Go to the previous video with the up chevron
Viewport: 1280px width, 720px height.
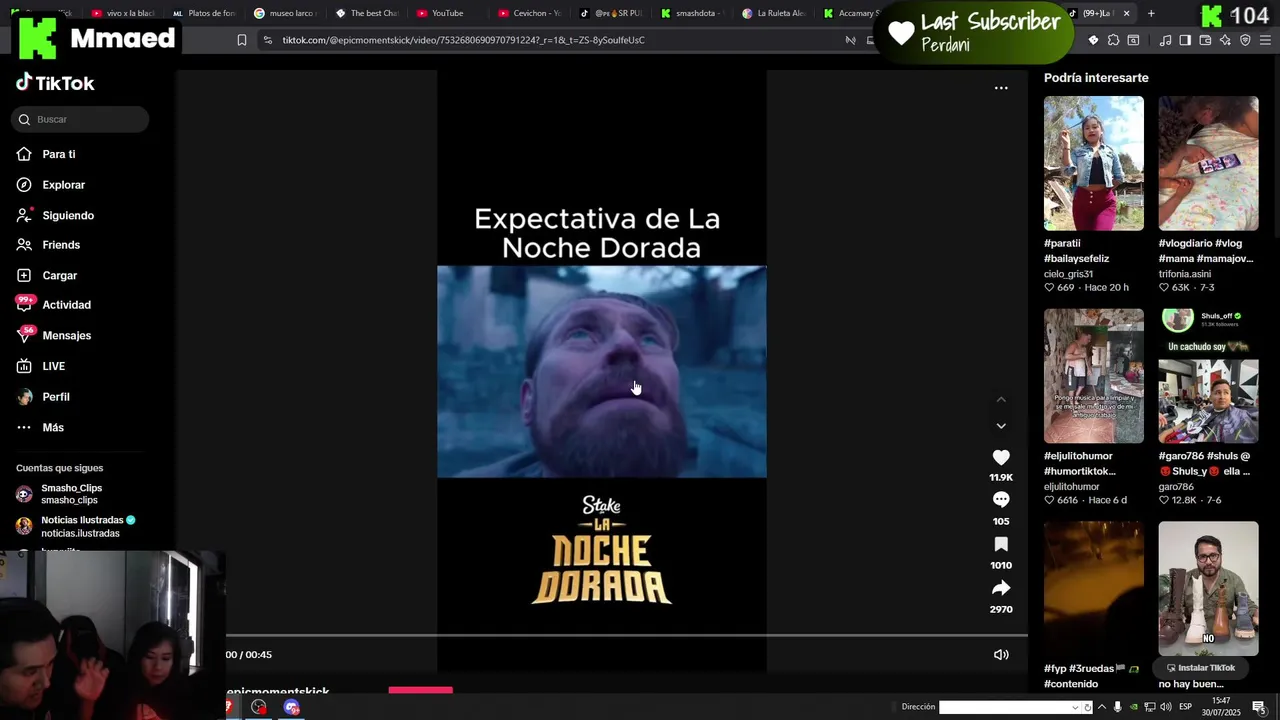coord(1001,399)
